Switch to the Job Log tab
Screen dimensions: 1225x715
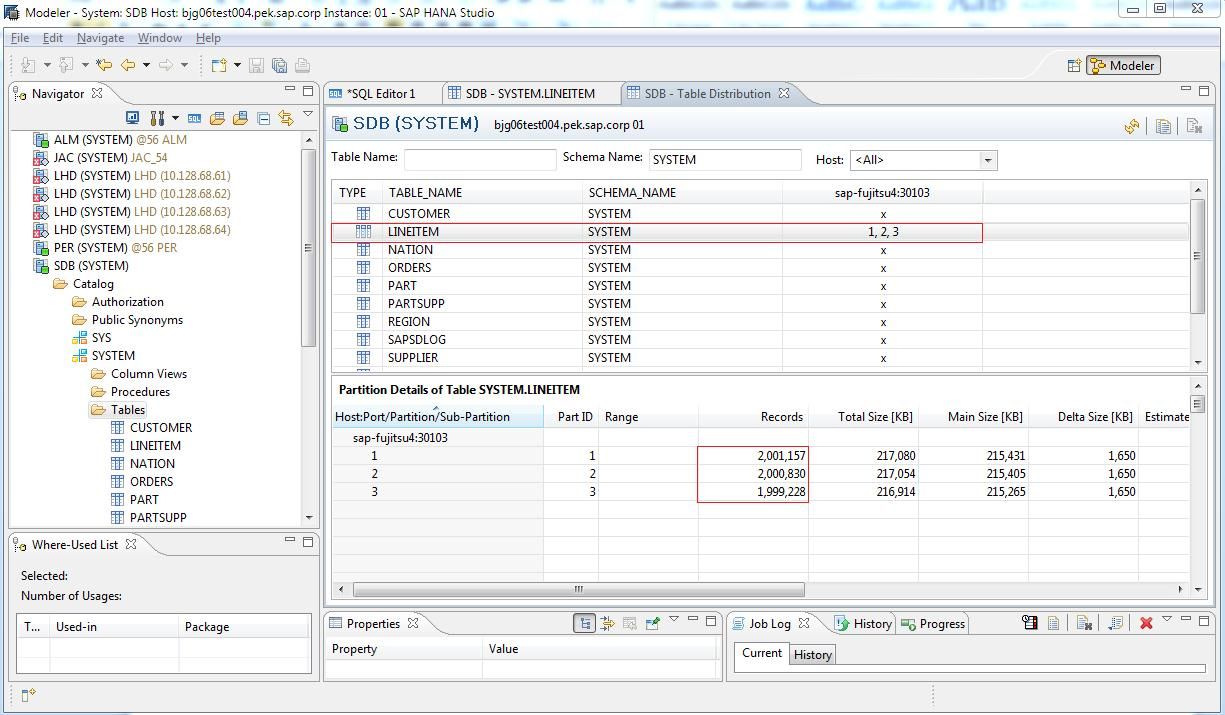point(769,623)
